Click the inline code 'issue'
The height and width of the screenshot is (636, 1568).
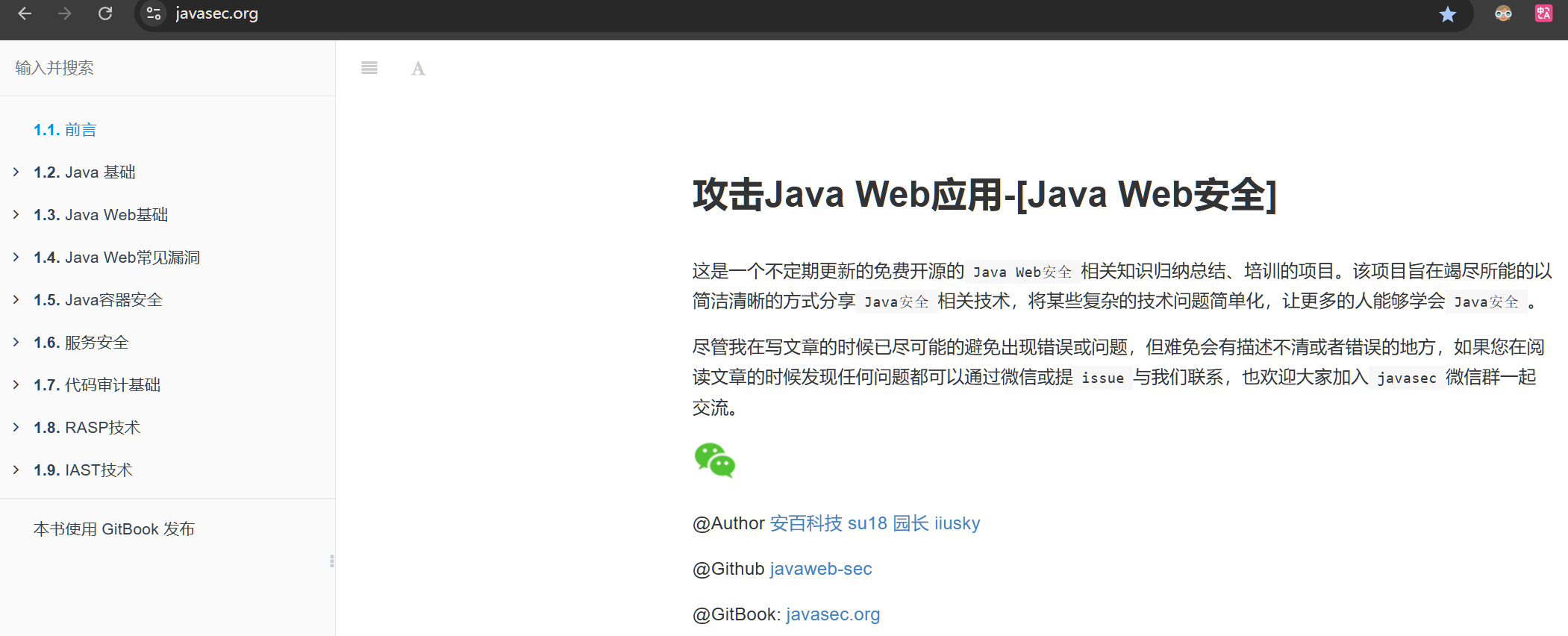[1102, 378]
